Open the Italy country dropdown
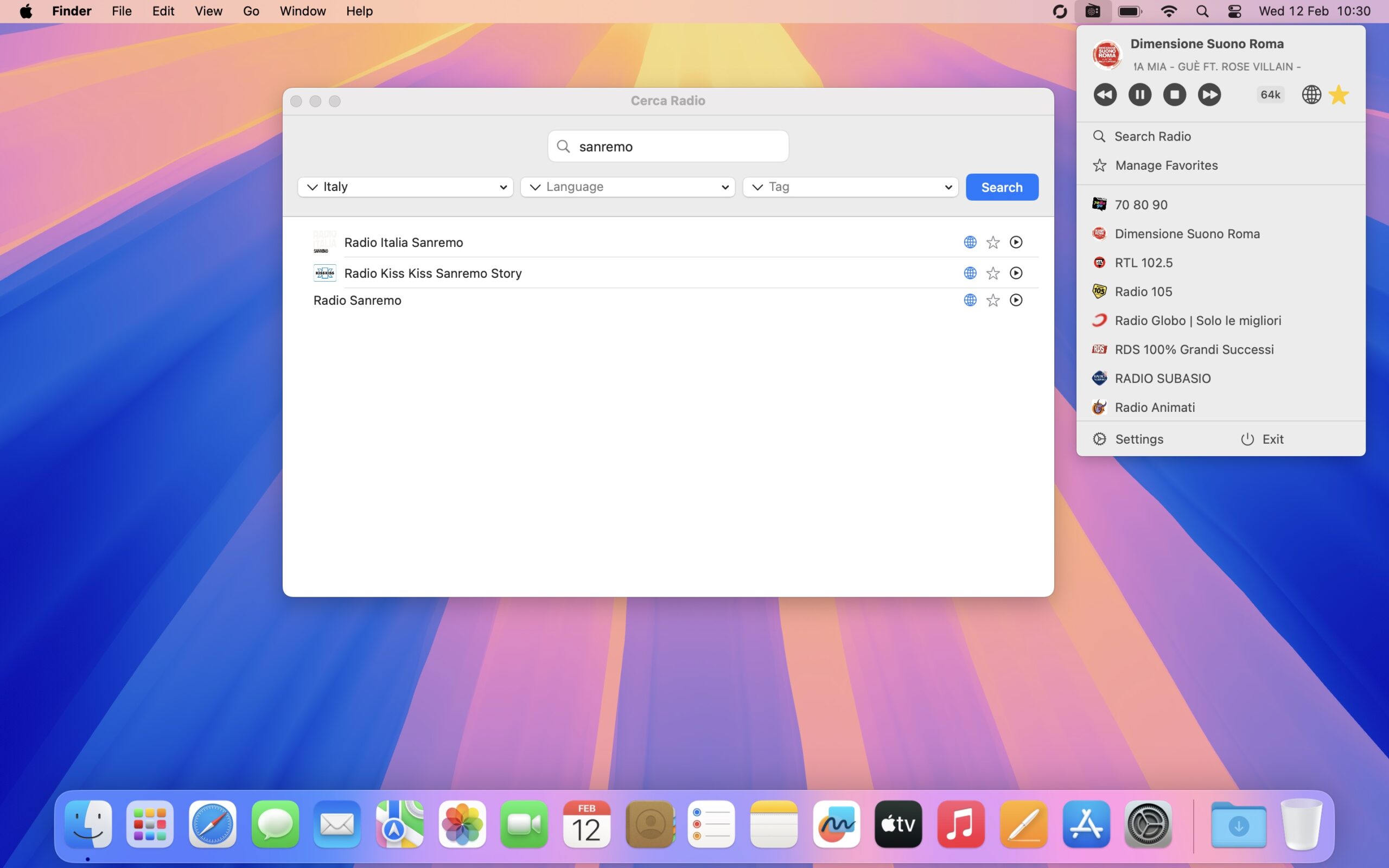This screenshot has height=868, width=1389. click(x=405, y=187)
